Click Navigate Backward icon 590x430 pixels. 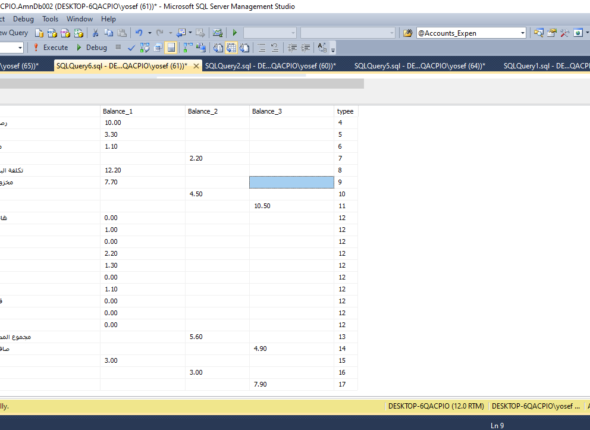point(181,33)
